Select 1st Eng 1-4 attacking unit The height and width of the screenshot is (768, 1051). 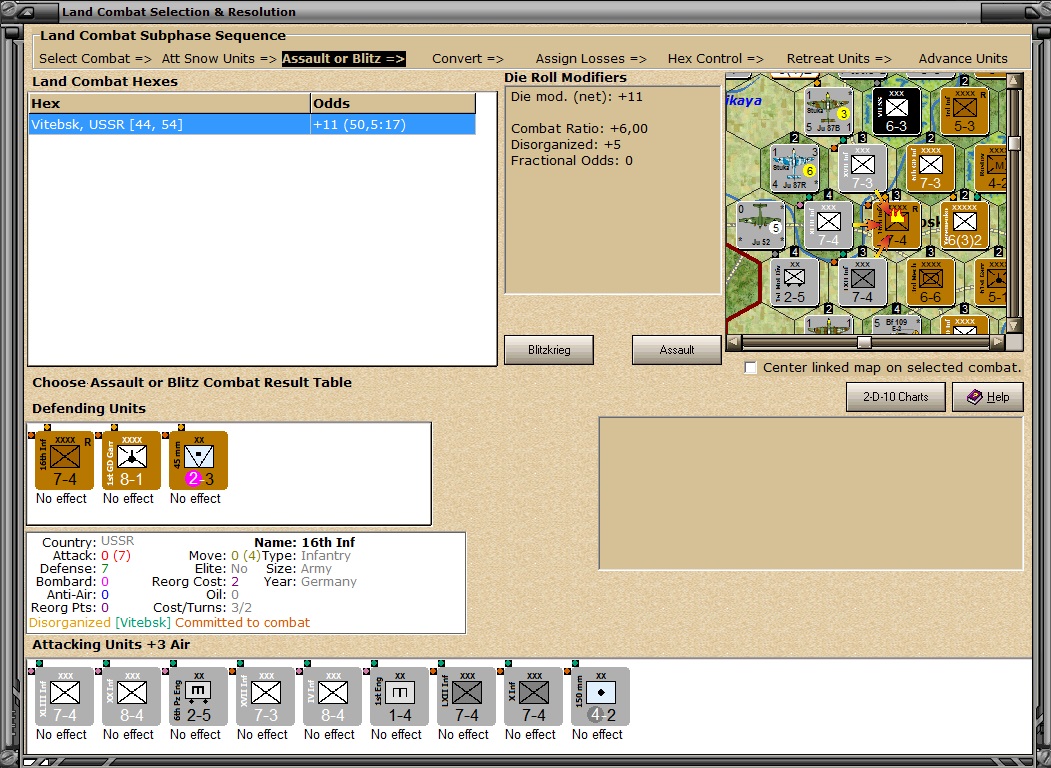tap(399, 696)
